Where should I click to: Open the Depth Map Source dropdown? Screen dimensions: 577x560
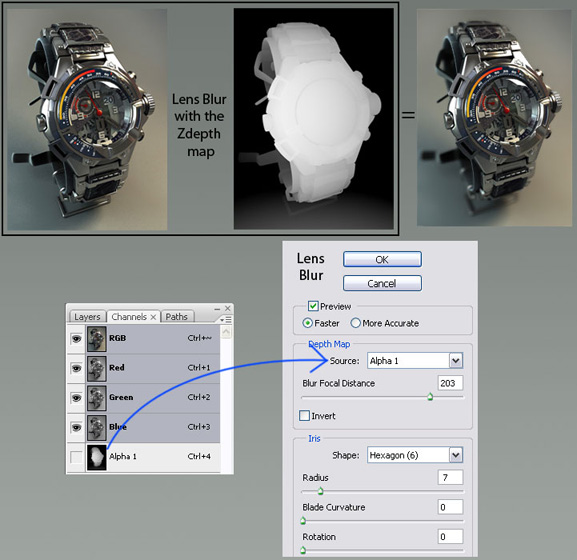point(415,361)
